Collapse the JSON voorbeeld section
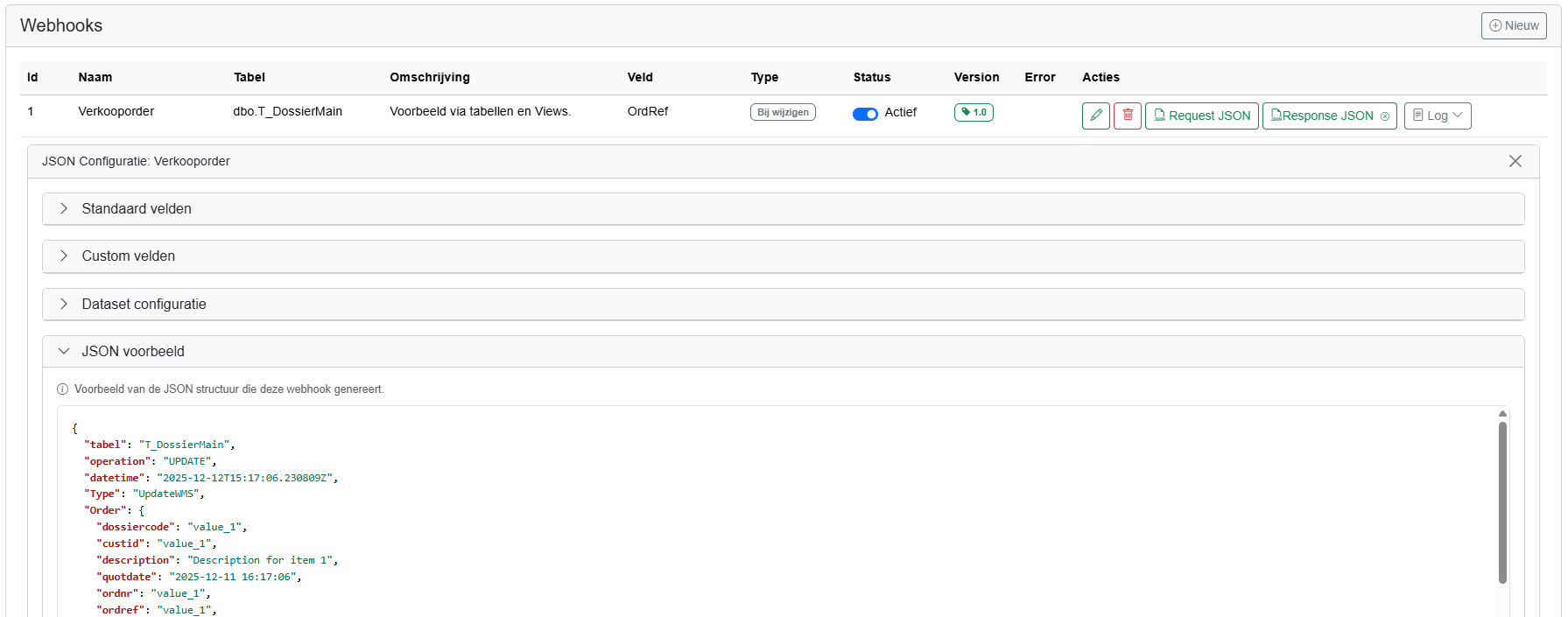 point(784,351)
